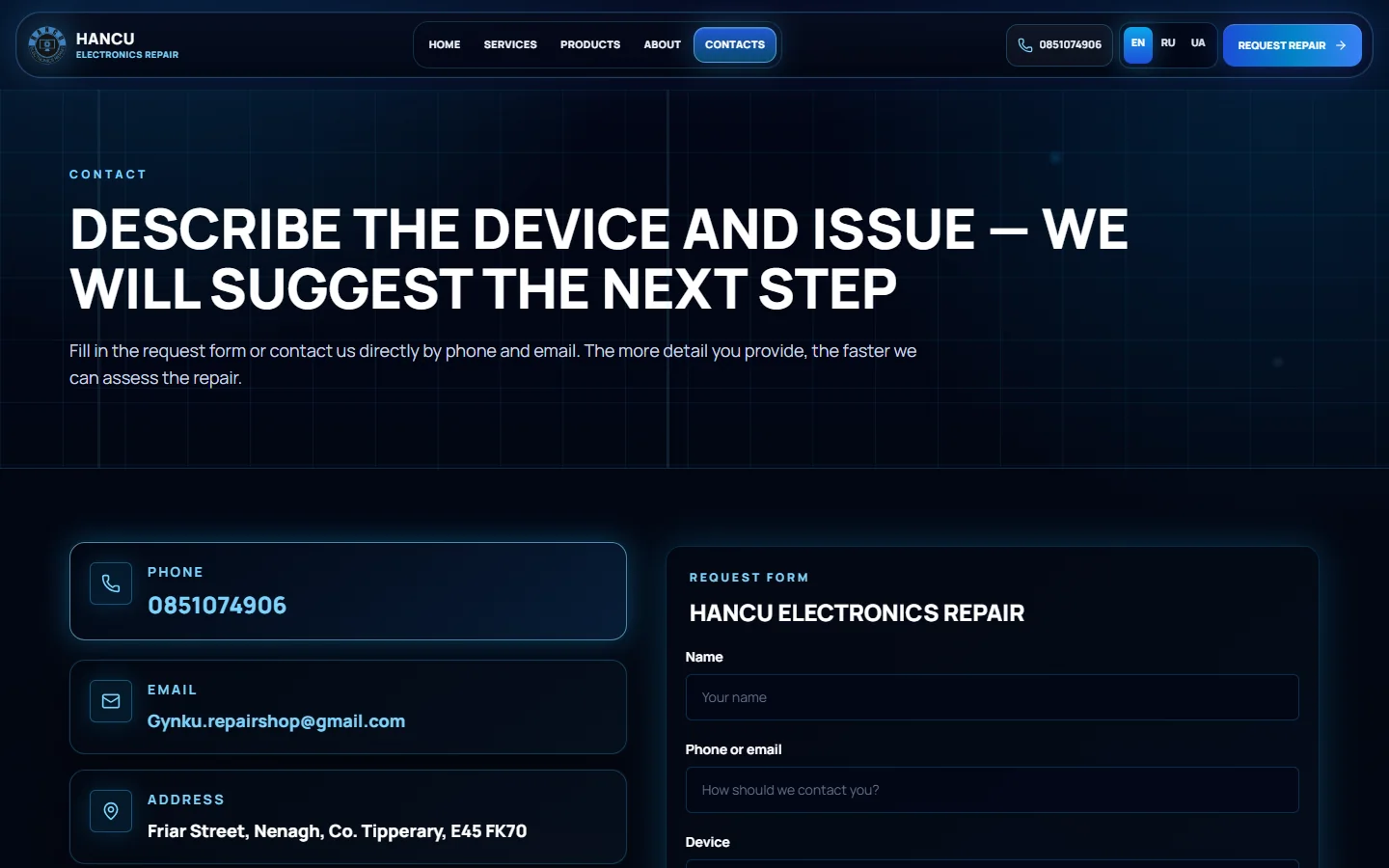1389x868 pixels.
Task: Click the EMAIL card label
Action: click(173, 690)
